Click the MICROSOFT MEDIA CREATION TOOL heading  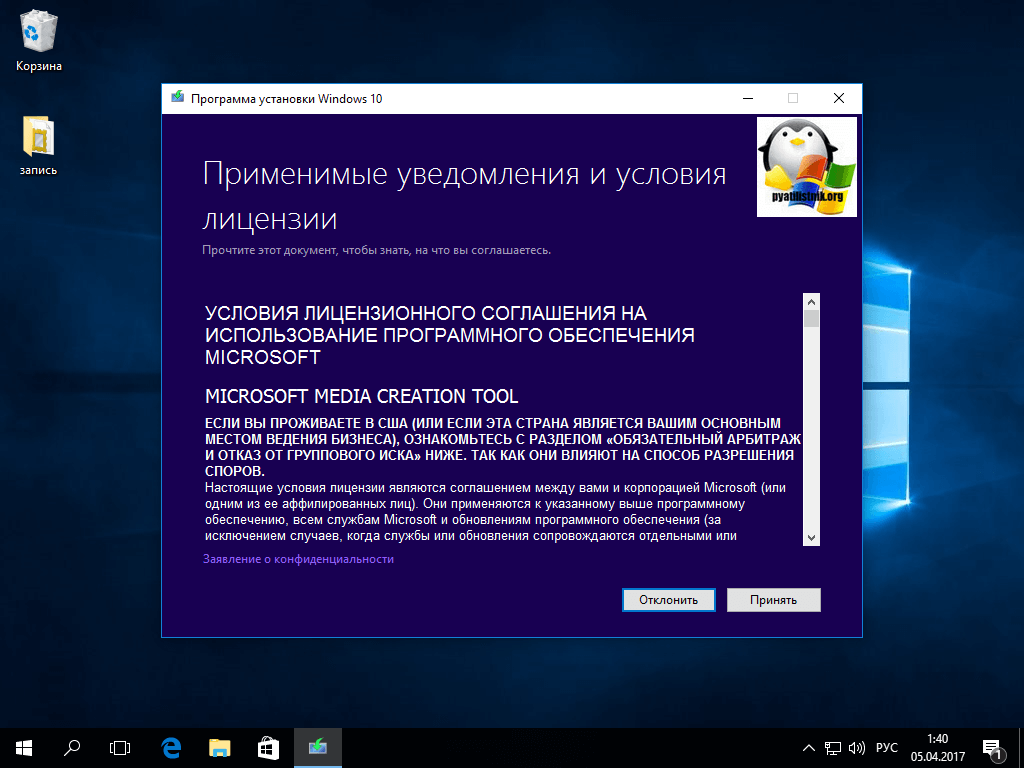coord(361,396)
